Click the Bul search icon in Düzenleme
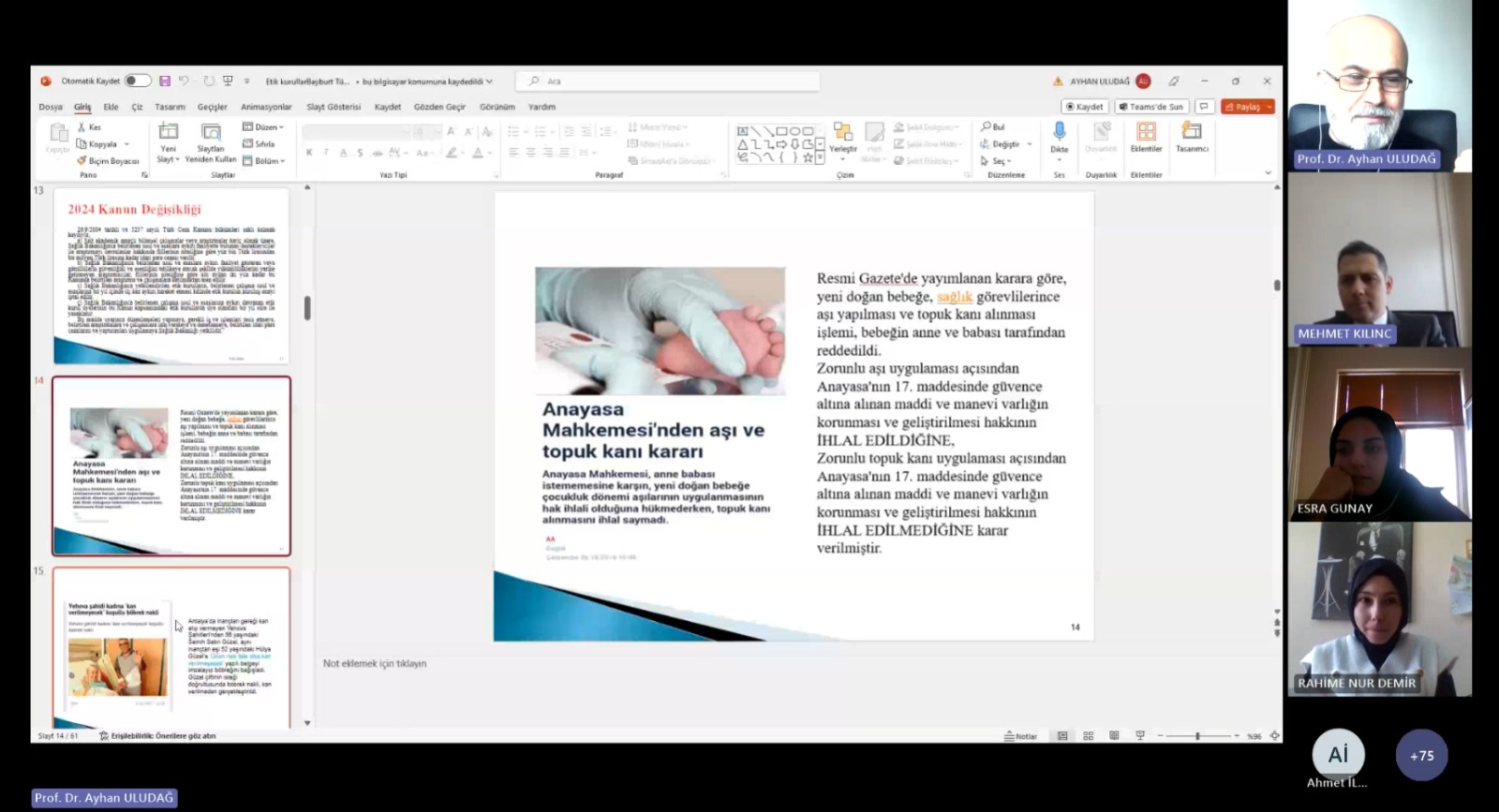Screen dimensions: 1499x812 pyautogui.click(x=993, y=126)
